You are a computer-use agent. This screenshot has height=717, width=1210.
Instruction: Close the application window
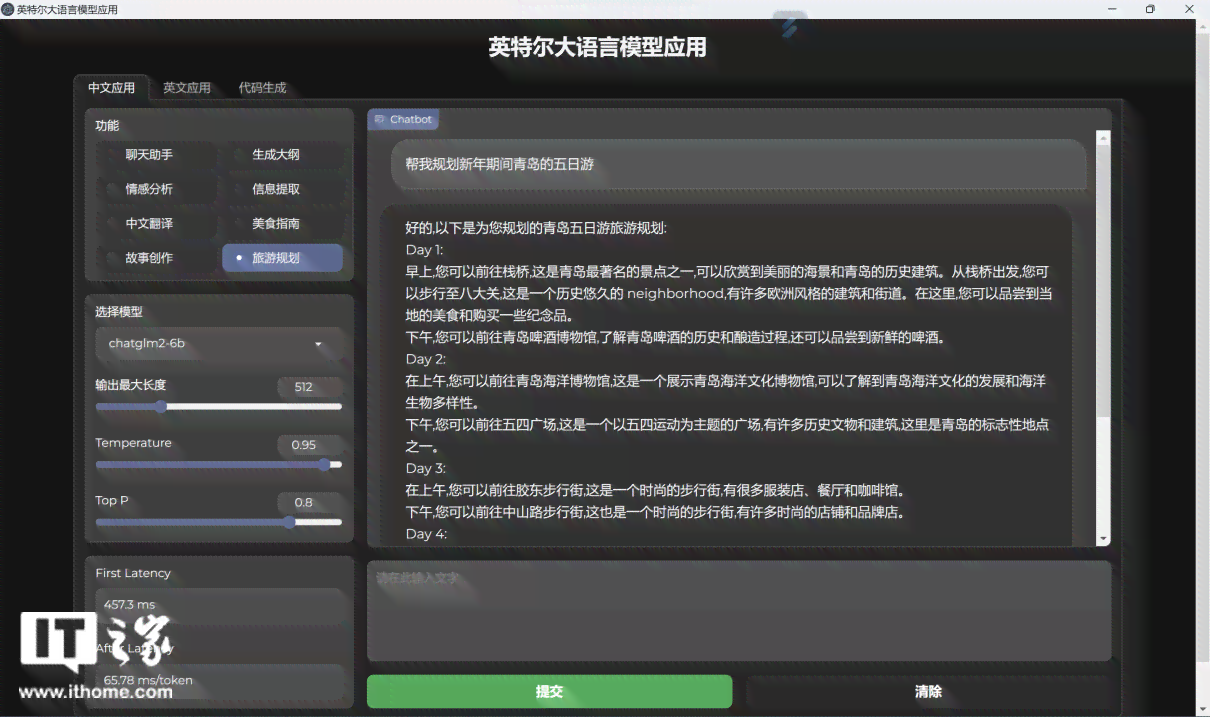[1189, 9]
